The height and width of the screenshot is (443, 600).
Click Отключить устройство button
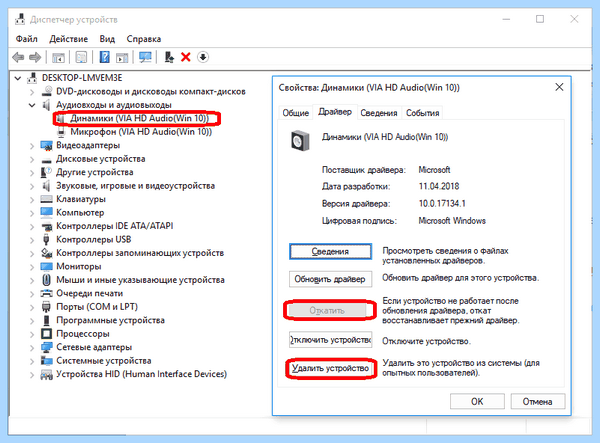(330, 340)
